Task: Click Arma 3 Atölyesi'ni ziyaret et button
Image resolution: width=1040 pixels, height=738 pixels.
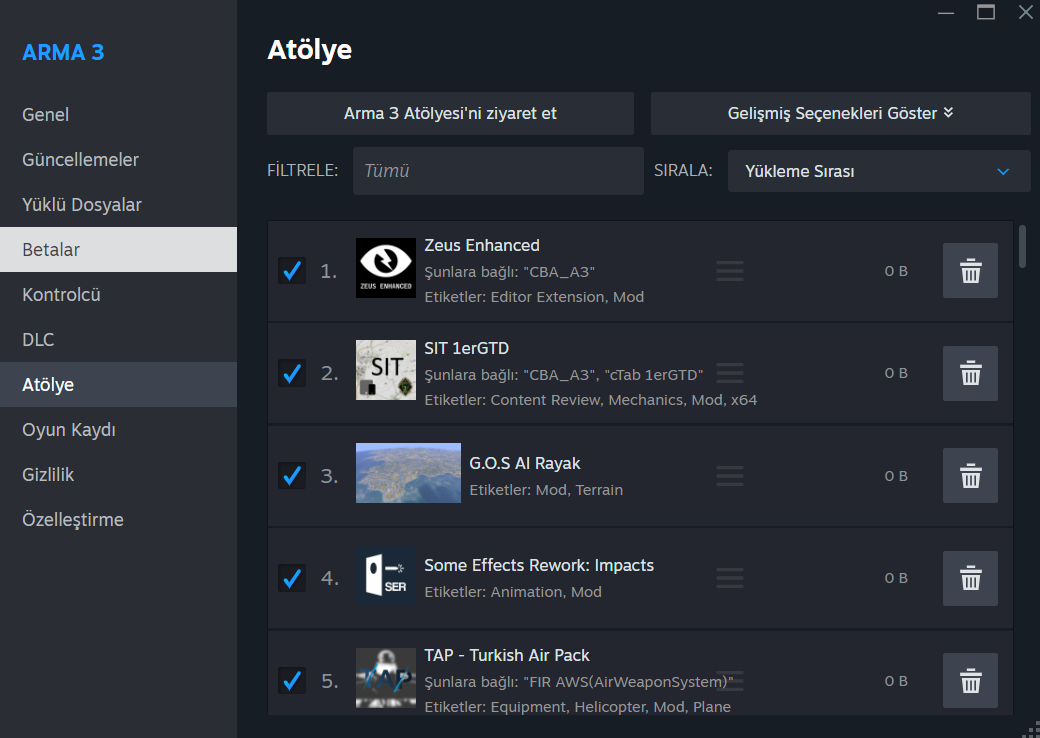Action: tap(450, 113)
